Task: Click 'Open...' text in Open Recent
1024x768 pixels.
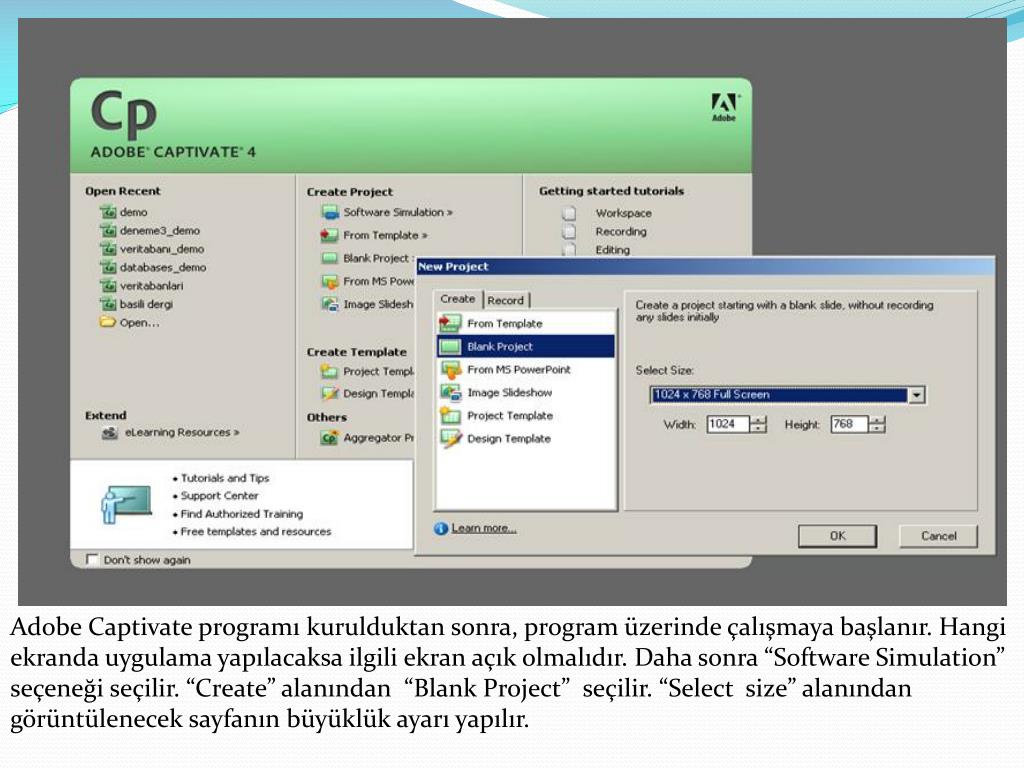Action: pyautogui.click(x=139, y=323)
